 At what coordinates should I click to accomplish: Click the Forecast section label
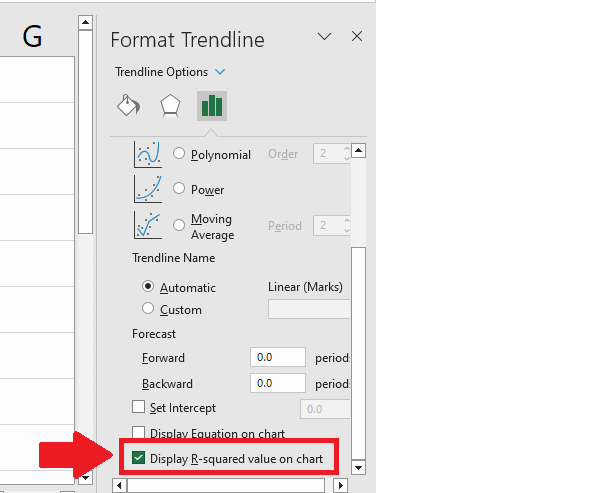154,334
